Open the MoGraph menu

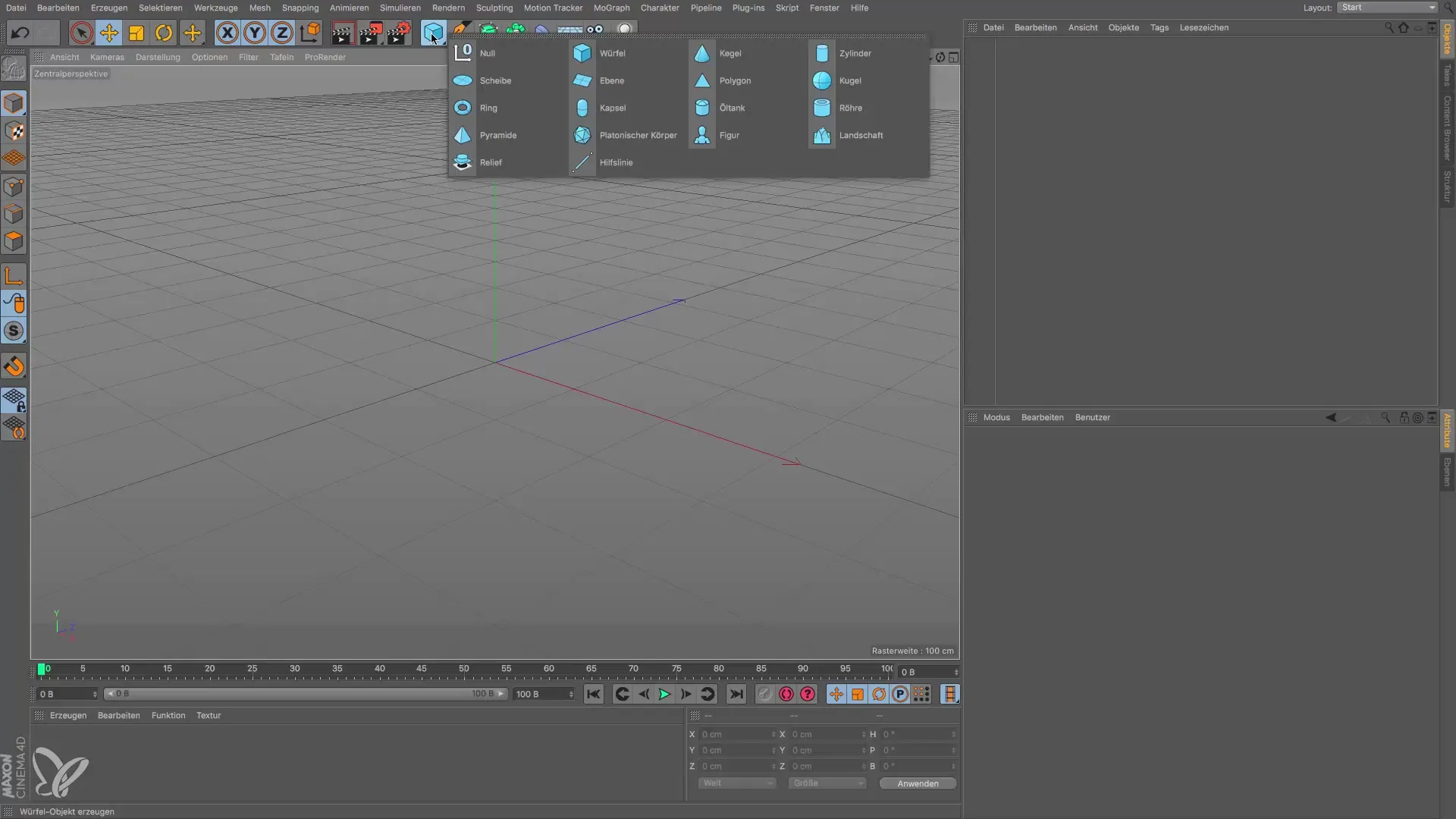(x=611, y=8)
